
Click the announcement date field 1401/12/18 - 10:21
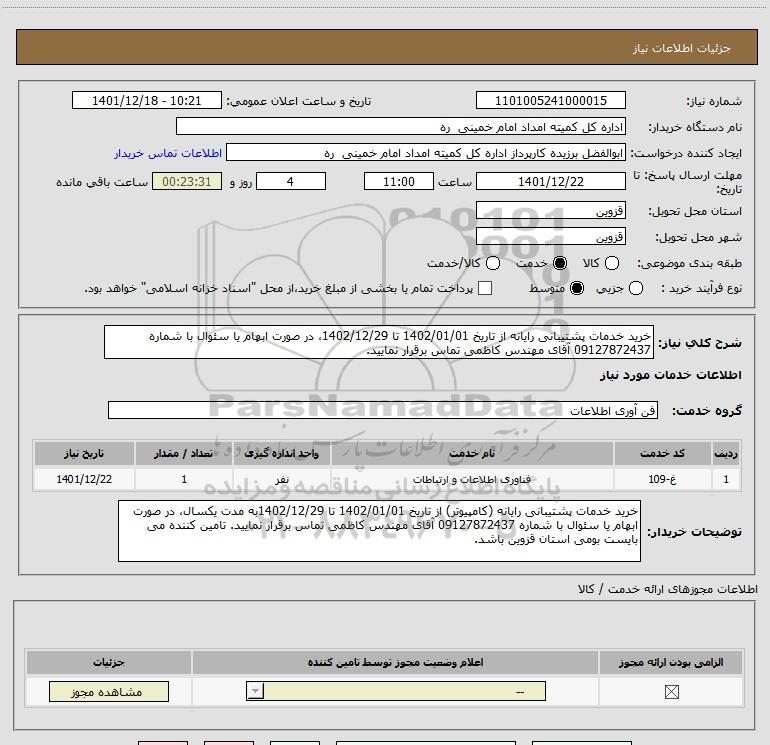147,100
